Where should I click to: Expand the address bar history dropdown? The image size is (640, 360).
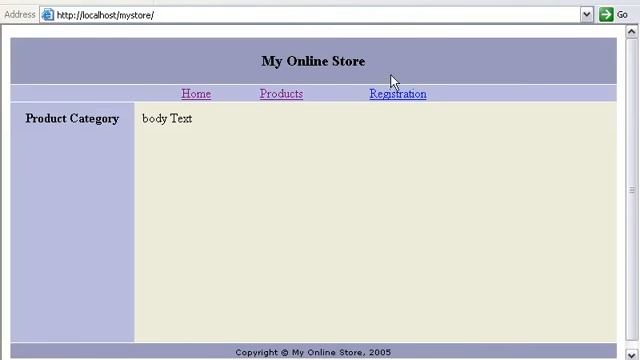point(587,15)
